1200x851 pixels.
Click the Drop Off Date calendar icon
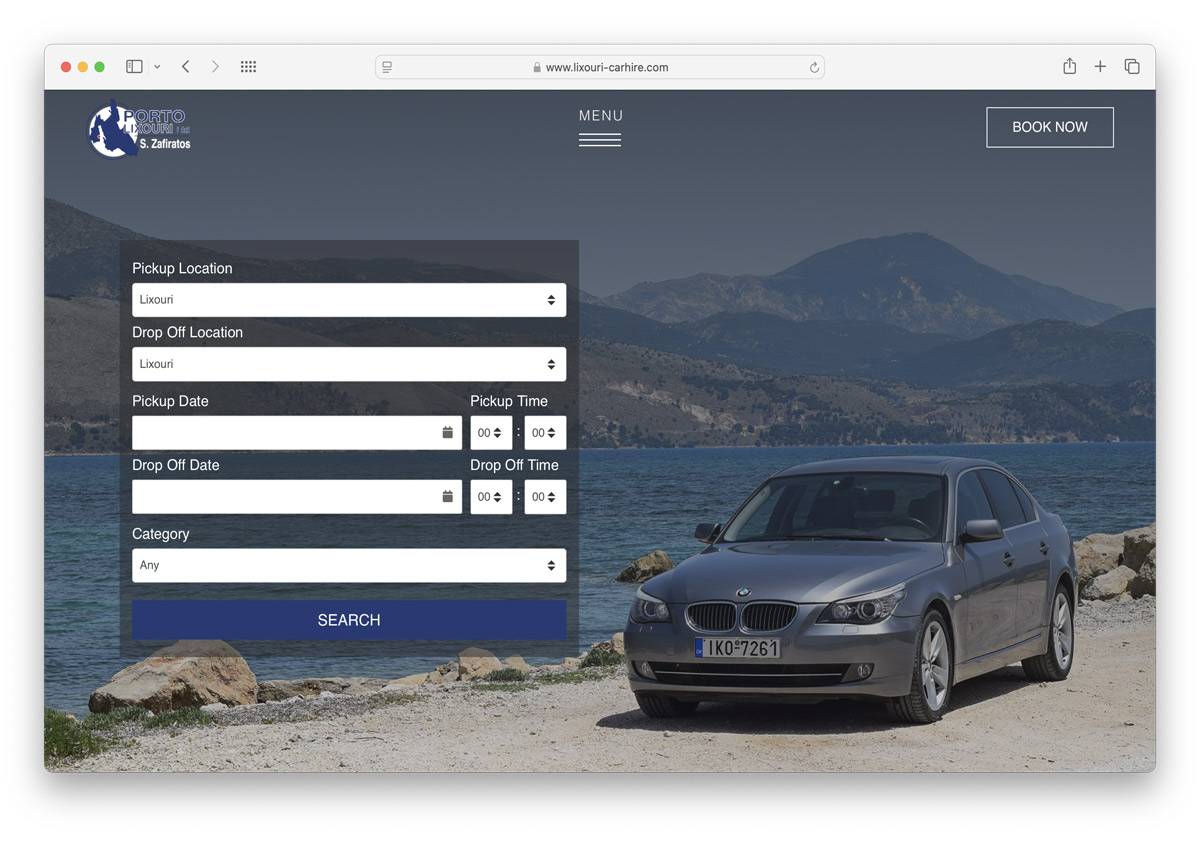pos(447,497)
